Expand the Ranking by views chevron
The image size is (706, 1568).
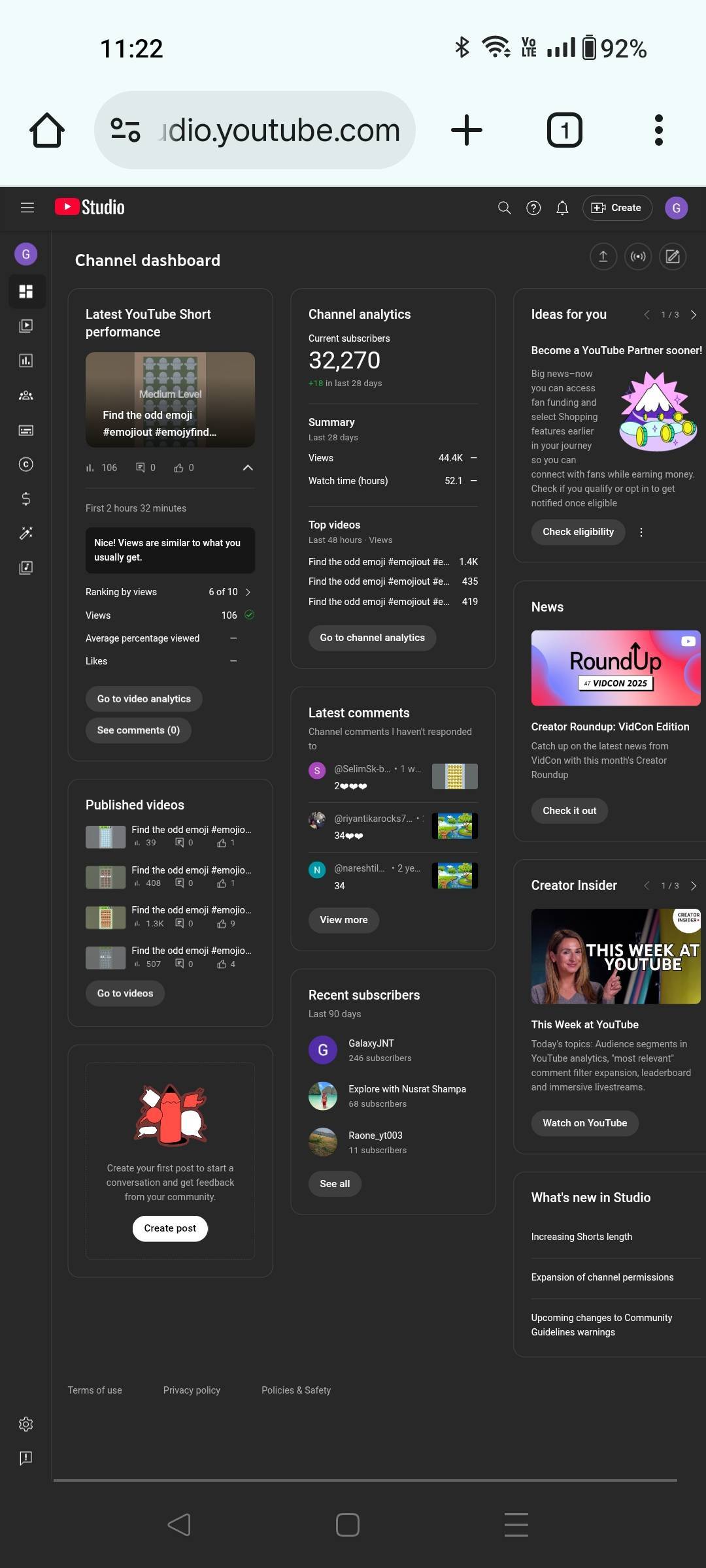[248, 592]
